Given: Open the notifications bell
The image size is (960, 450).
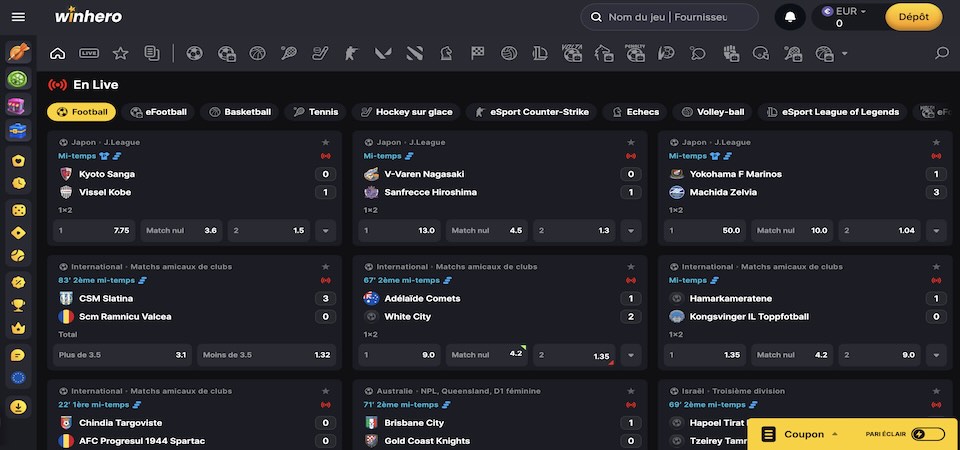Looking at the screenshot, I should click(x=790, y=17).
